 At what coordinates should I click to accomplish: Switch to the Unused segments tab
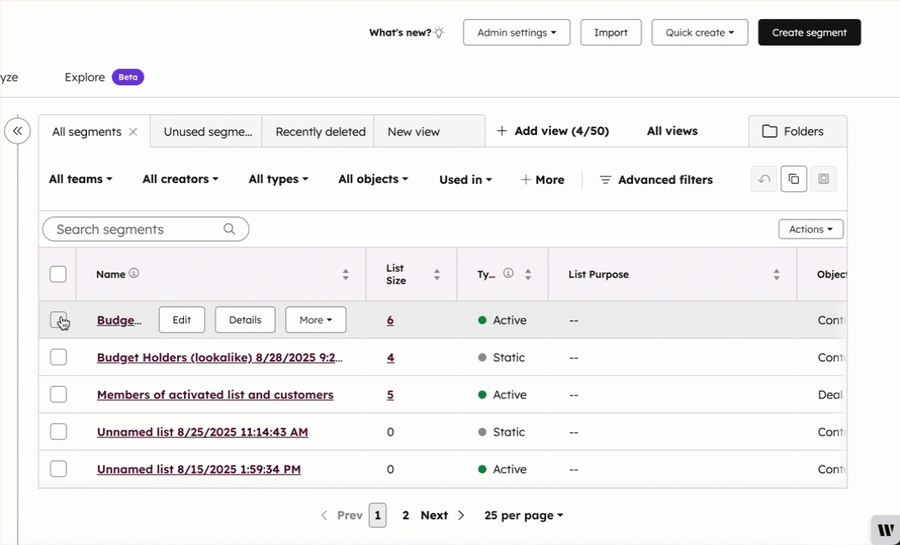[207, 132]
